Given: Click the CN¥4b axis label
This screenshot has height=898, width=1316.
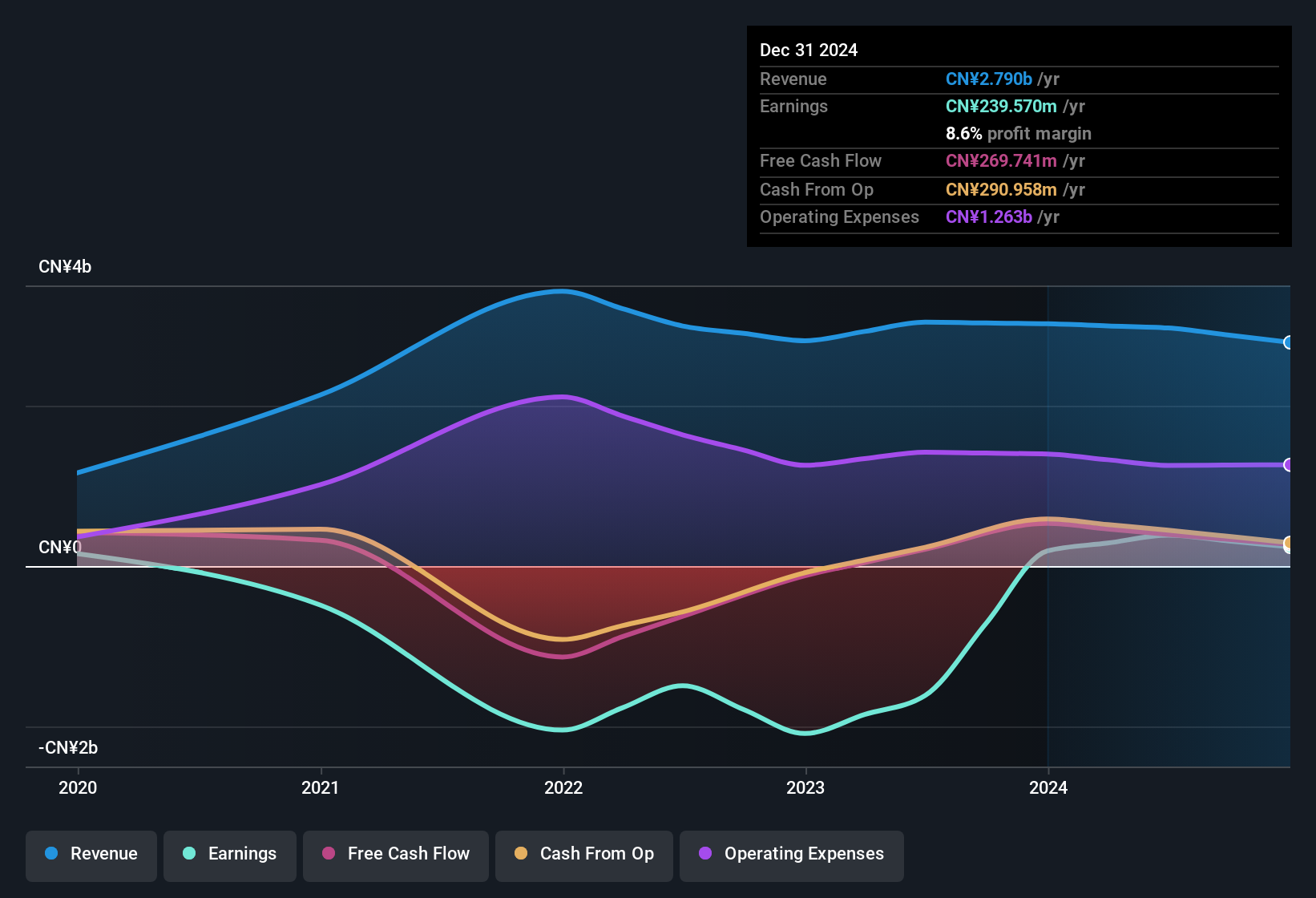Looking at the screenshot, I should [x=66, y=266].
